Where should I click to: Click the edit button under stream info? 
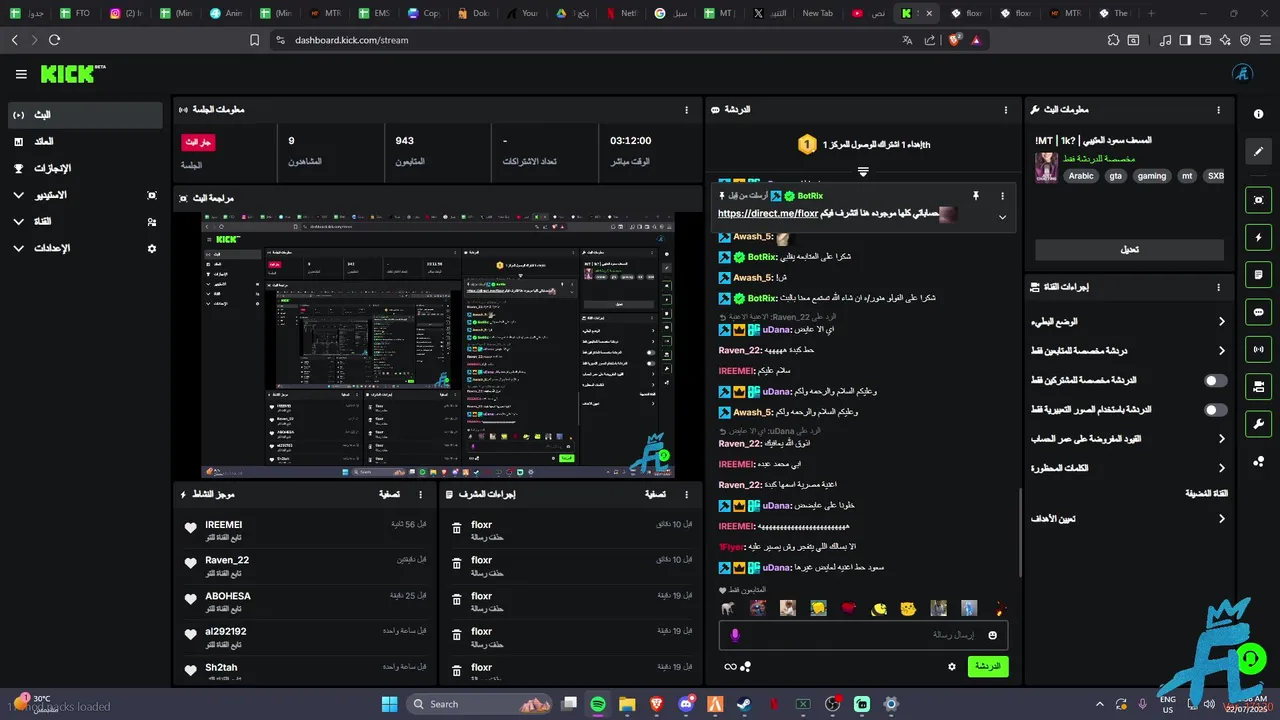(1129, 250)
